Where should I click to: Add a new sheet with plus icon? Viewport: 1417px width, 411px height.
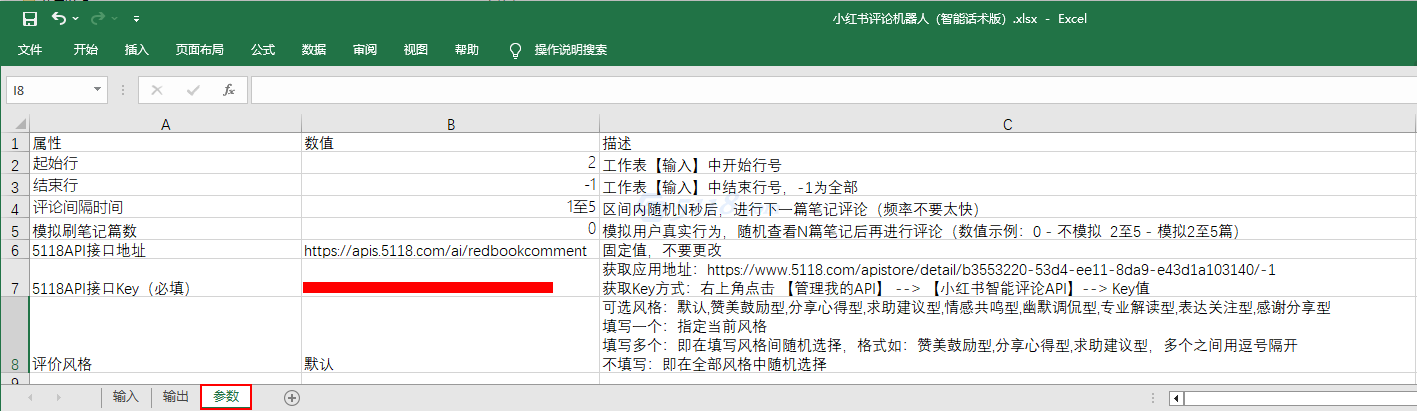pyautogui.click(x=292, y=397)
